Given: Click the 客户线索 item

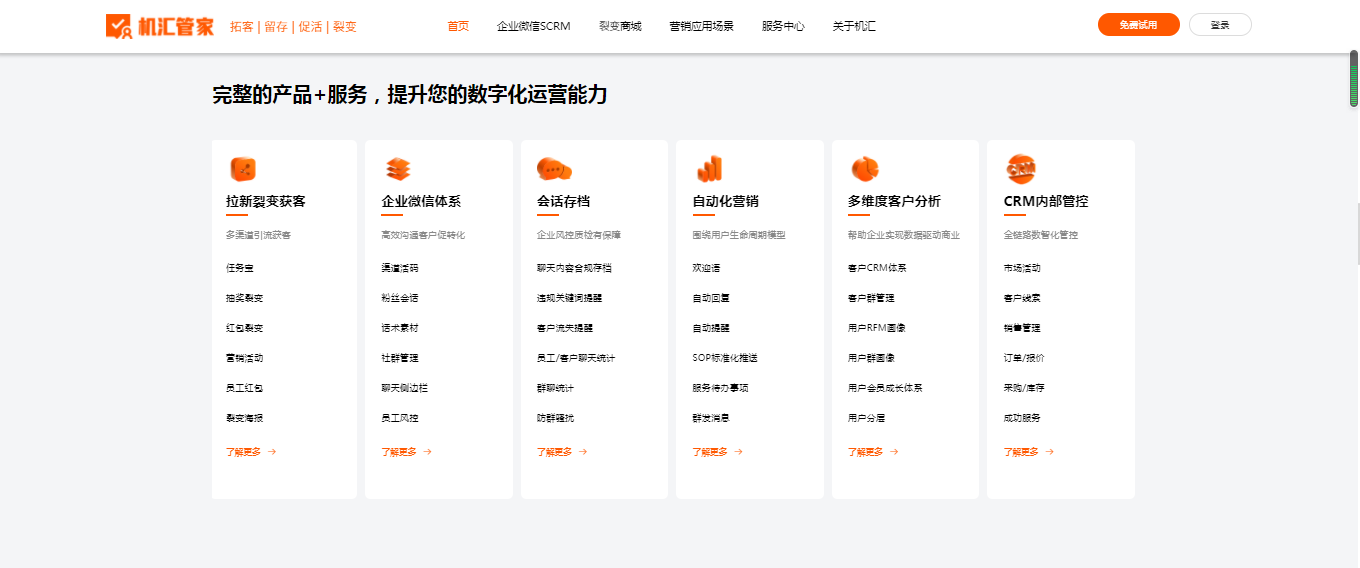Looking at the screenshot, I should [x=1022, y=298].
